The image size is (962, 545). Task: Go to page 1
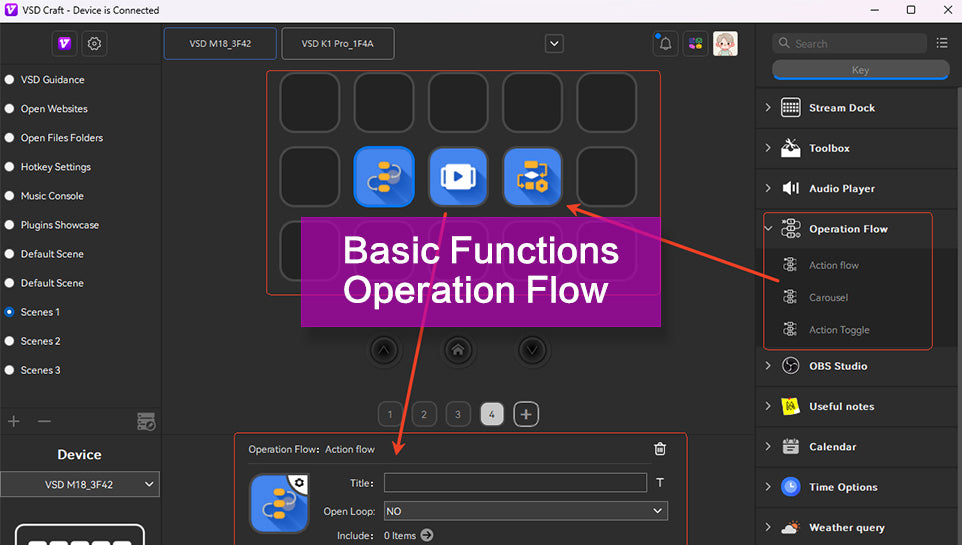click(x=390, y=414)
